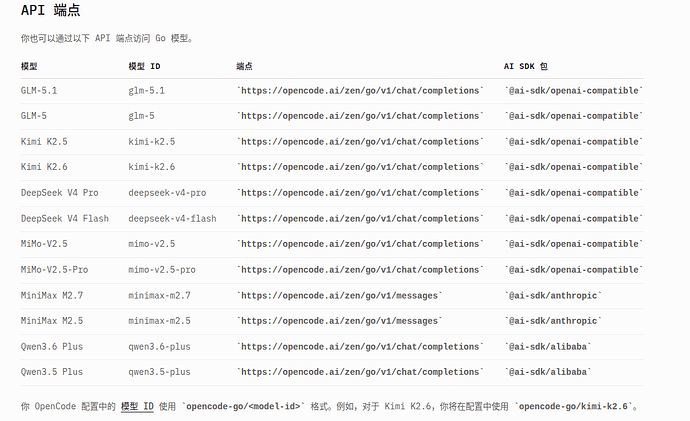Viewport: 690px width, 421px height.
Task: Click the 'GLM-5' model name cell
Action: [x=33, y=116]
